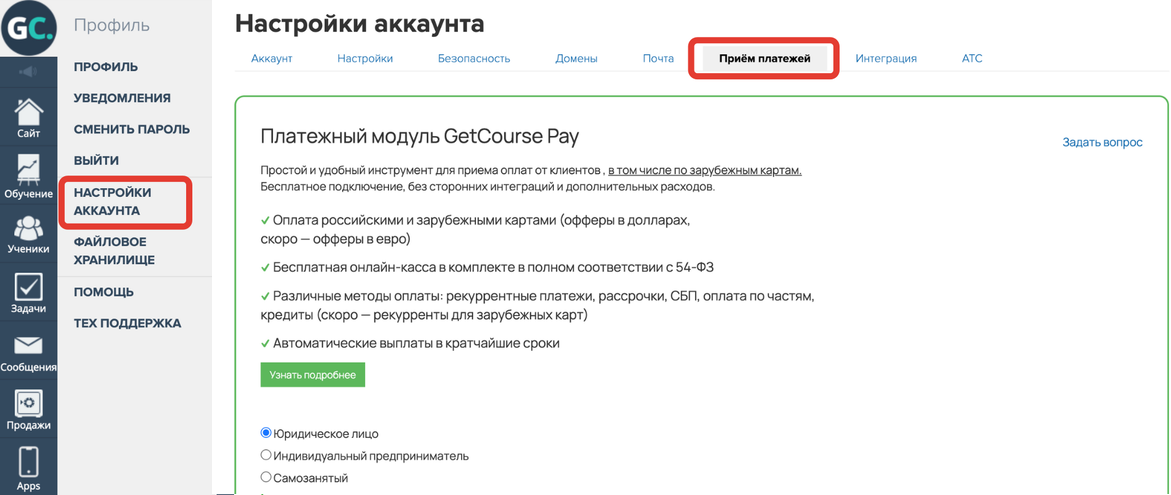Open the Задачи checkmark icon section
The height and width of the screenshot is (495, 1171).
tap(28, 293)
